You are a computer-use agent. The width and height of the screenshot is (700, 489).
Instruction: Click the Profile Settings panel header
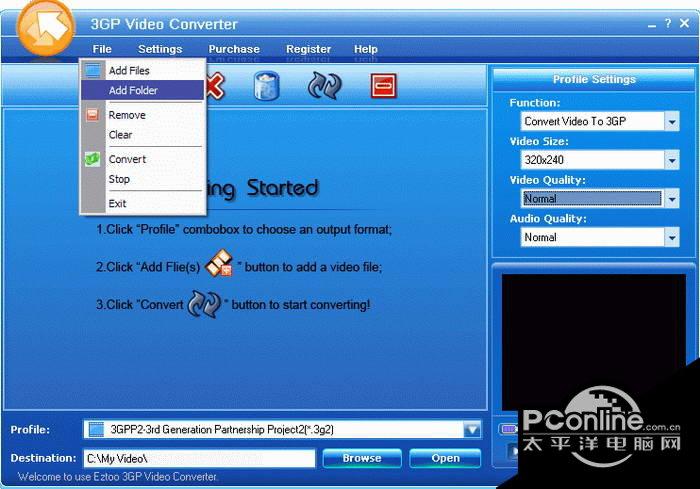(x=594, y=79)
